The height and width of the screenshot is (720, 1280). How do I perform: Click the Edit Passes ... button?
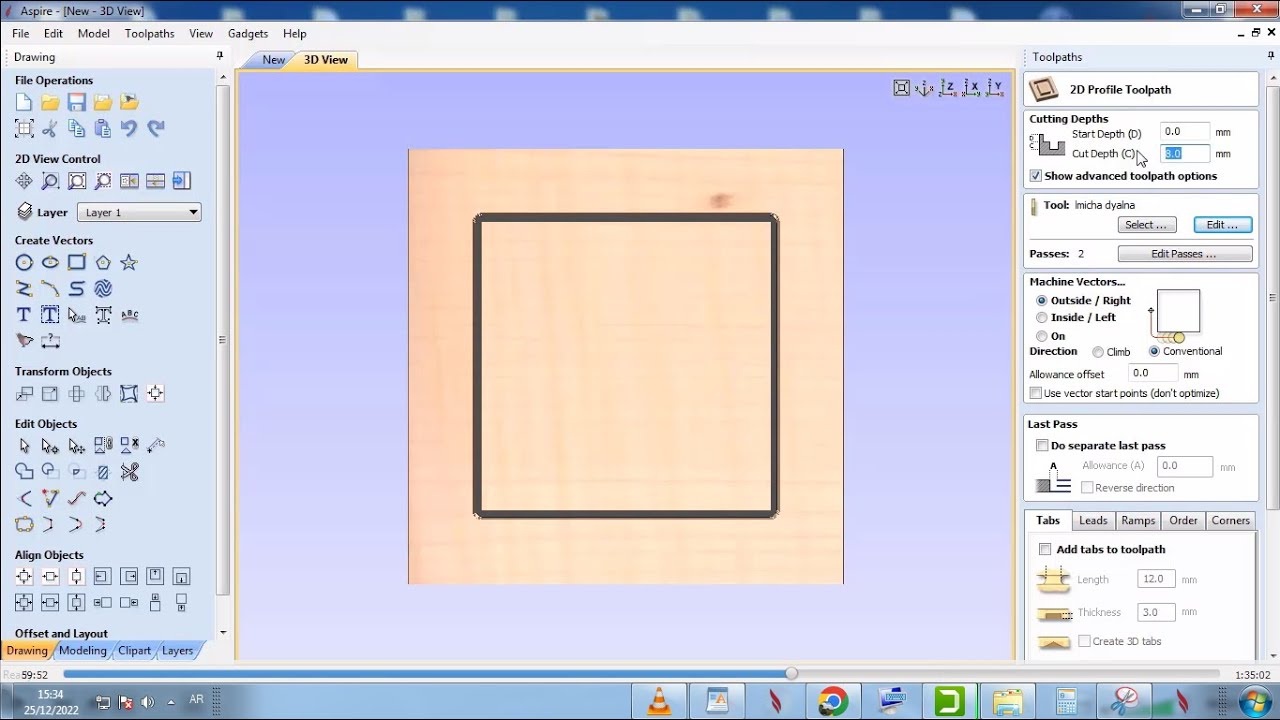point(1184,254)
